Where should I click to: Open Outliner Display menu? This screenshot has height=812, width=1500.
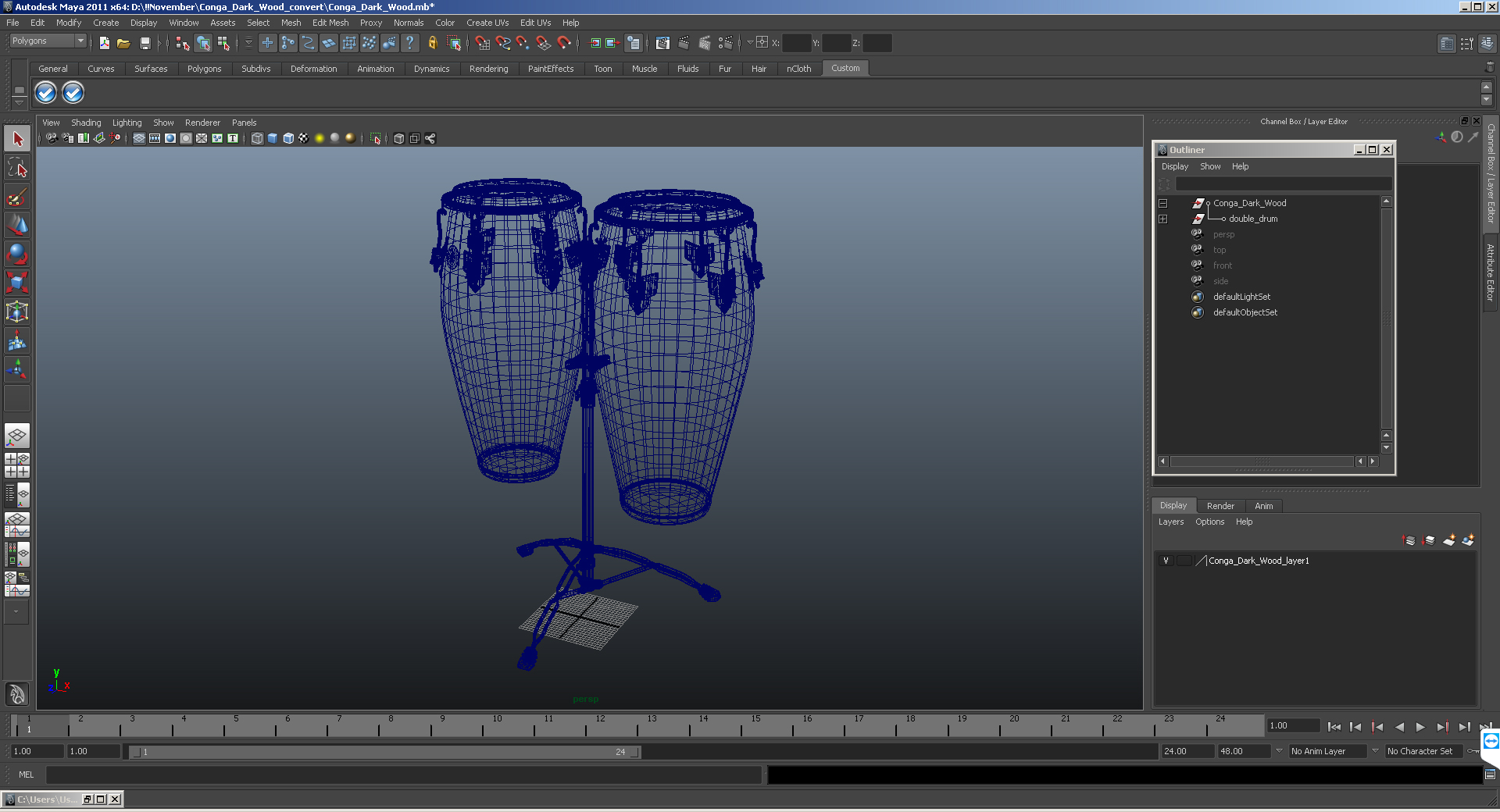click(1174, 166)
